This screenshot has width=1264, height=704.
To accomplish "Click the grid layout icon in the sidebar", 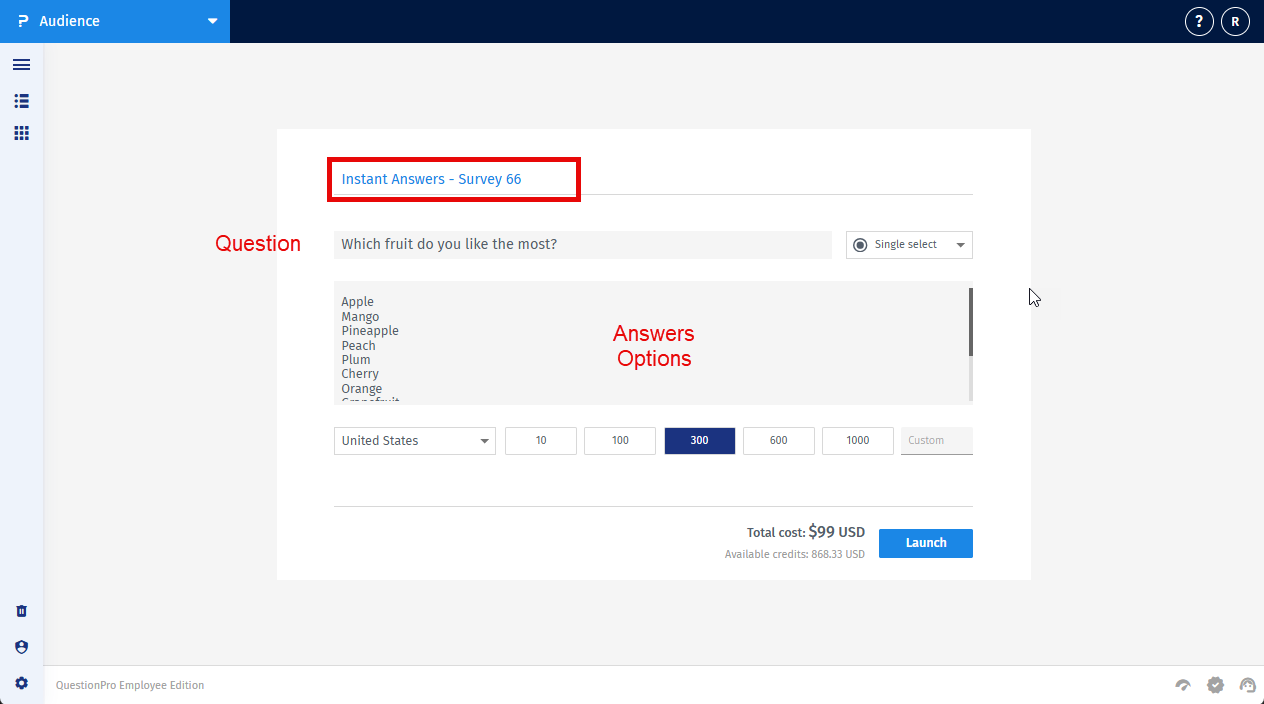I will click(x=21, y=133).
